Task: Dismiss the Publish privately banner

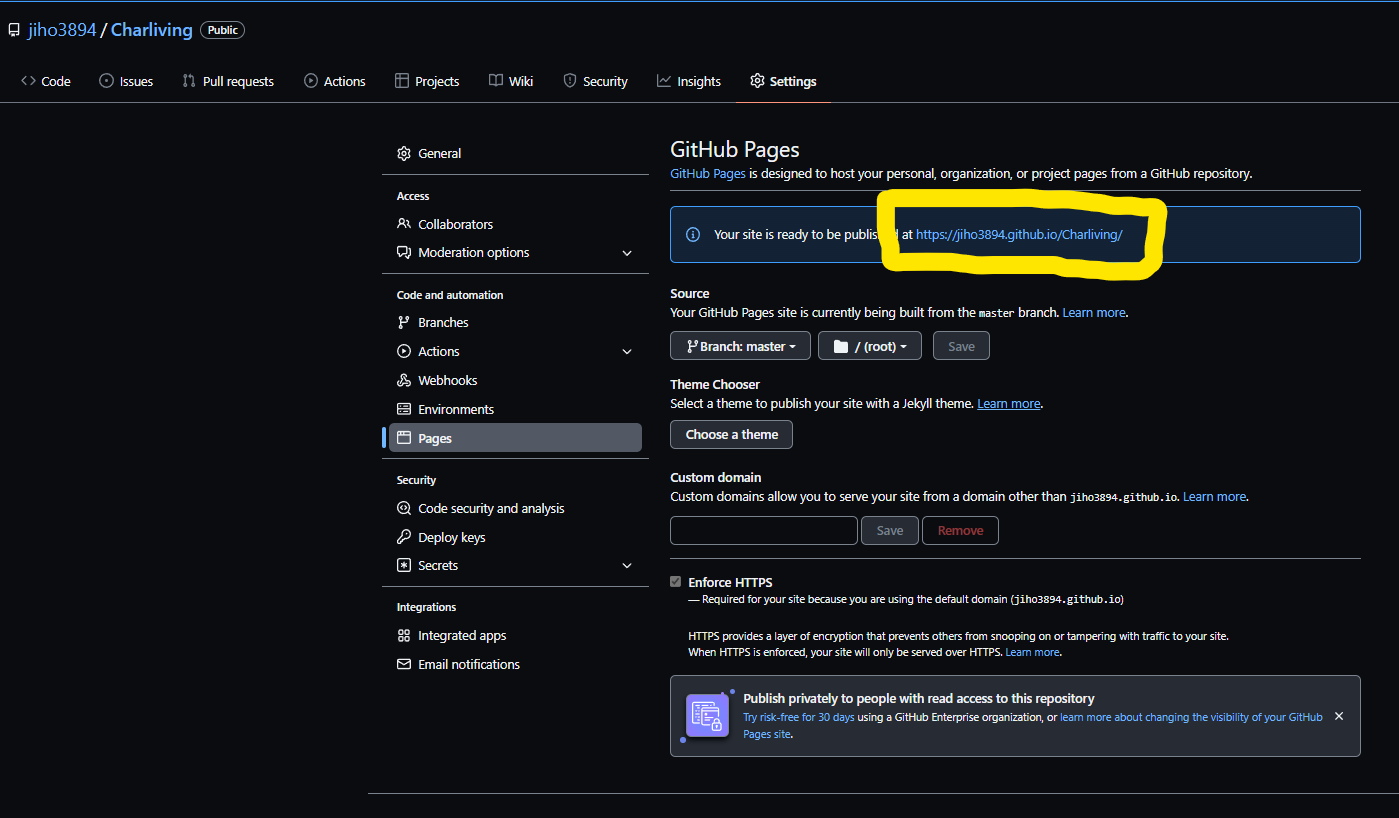Action: [1339, 716]
